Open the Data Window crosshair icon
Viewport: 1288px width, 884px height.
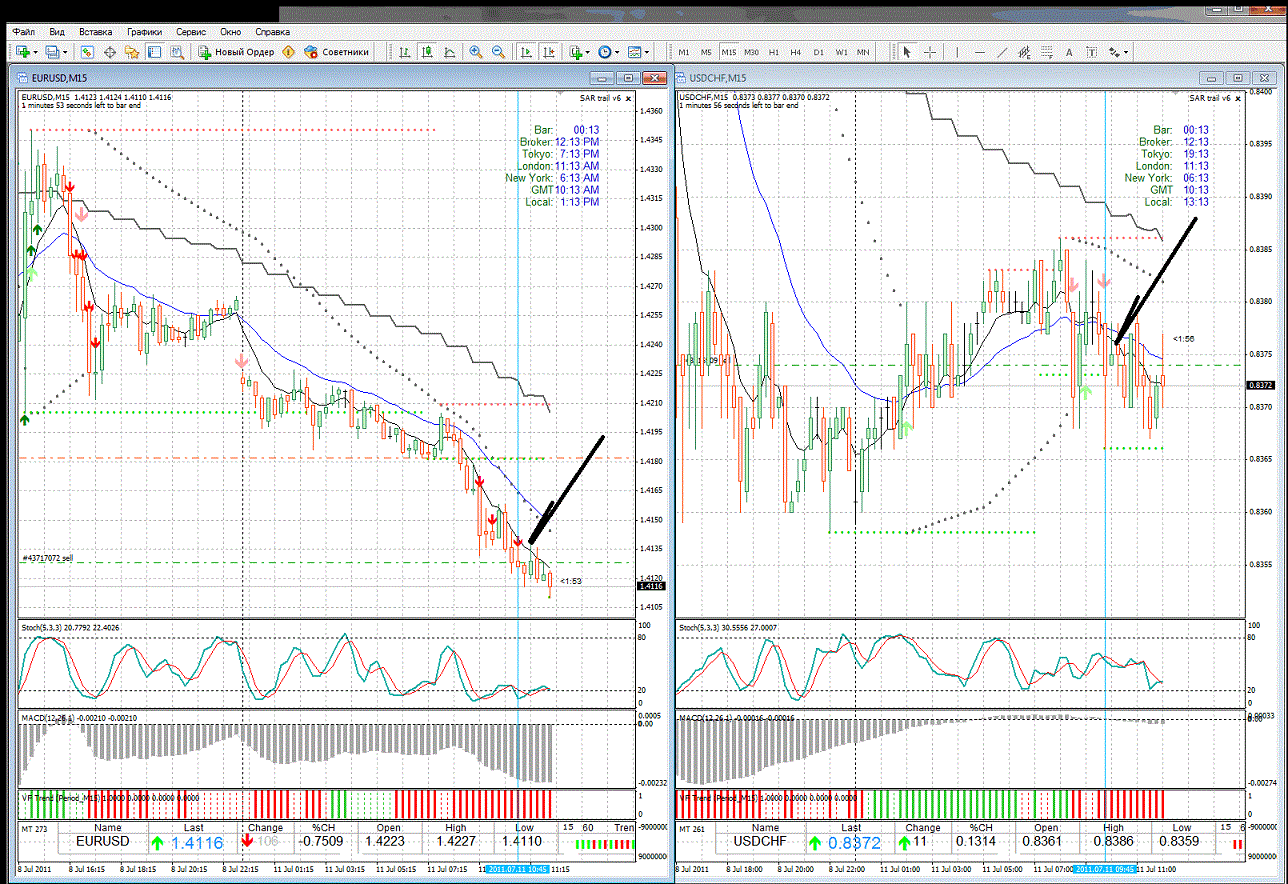pyautogui.click(x=110, y=51)
